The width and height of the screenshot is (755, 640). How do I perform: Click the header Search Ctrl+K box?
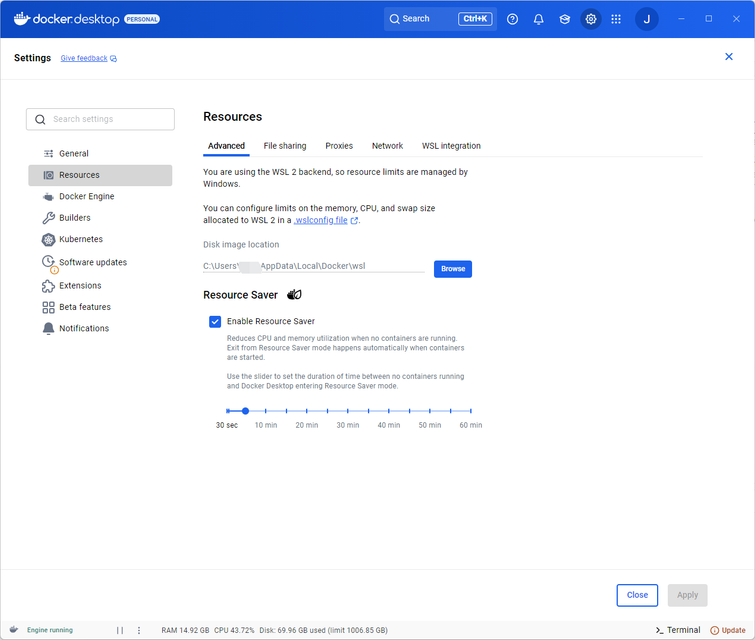[x=440, y=19]
